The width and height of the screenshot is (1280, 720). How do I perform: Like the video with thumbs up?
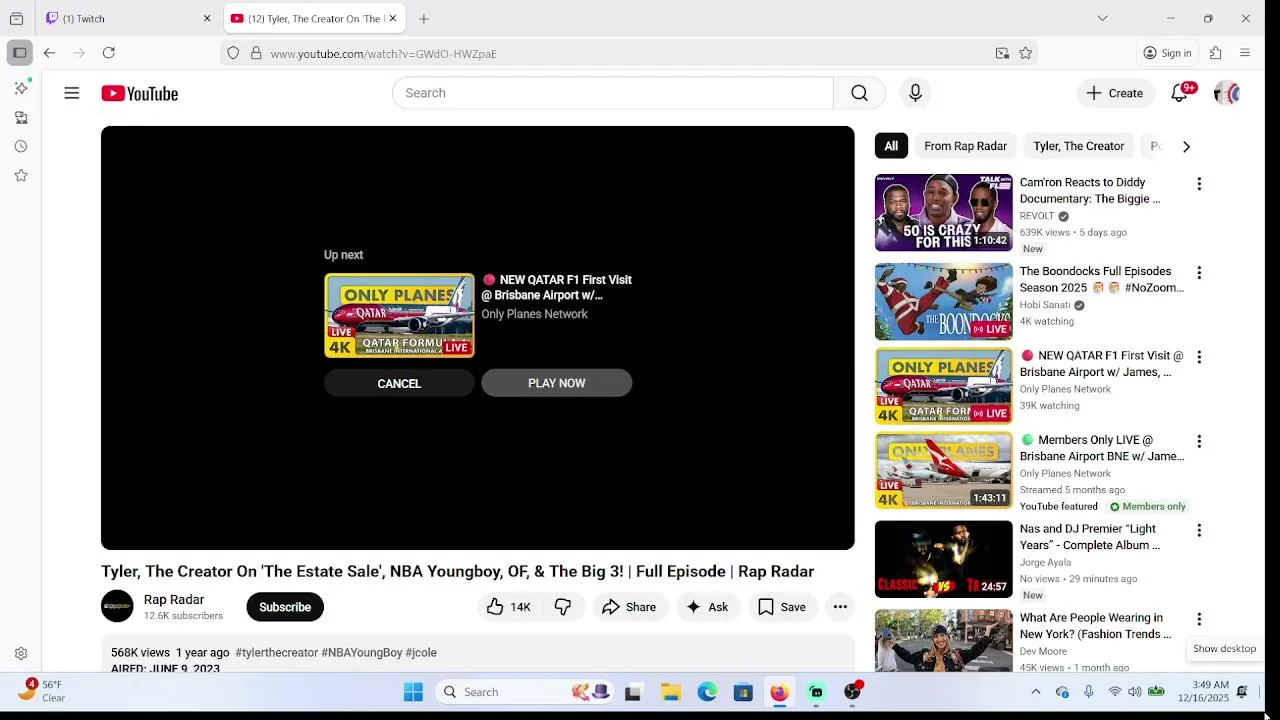509,607
